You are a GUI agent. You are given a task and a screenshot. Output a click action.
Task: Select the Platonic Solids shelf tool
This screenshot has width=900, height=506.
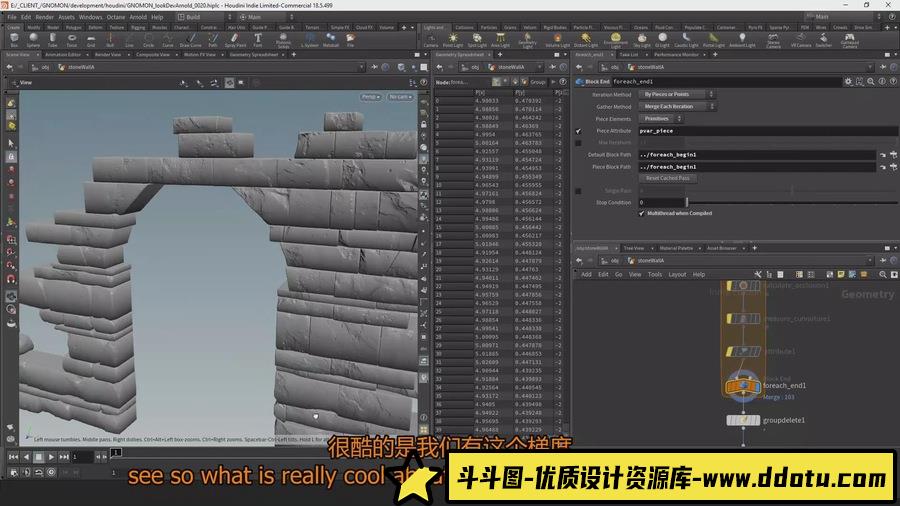coord(284,40)
